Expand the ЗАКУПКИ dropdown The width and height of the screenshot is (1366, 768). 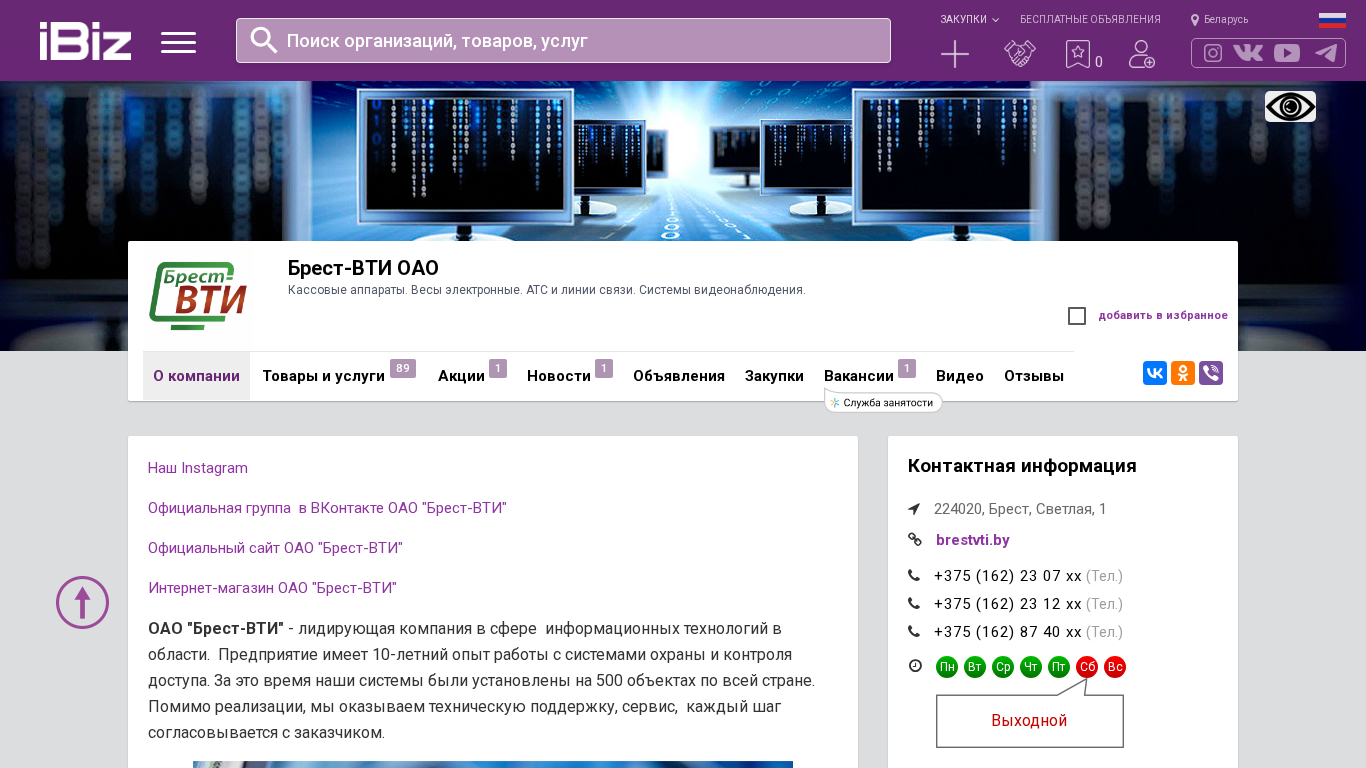(x=969, y=19)
